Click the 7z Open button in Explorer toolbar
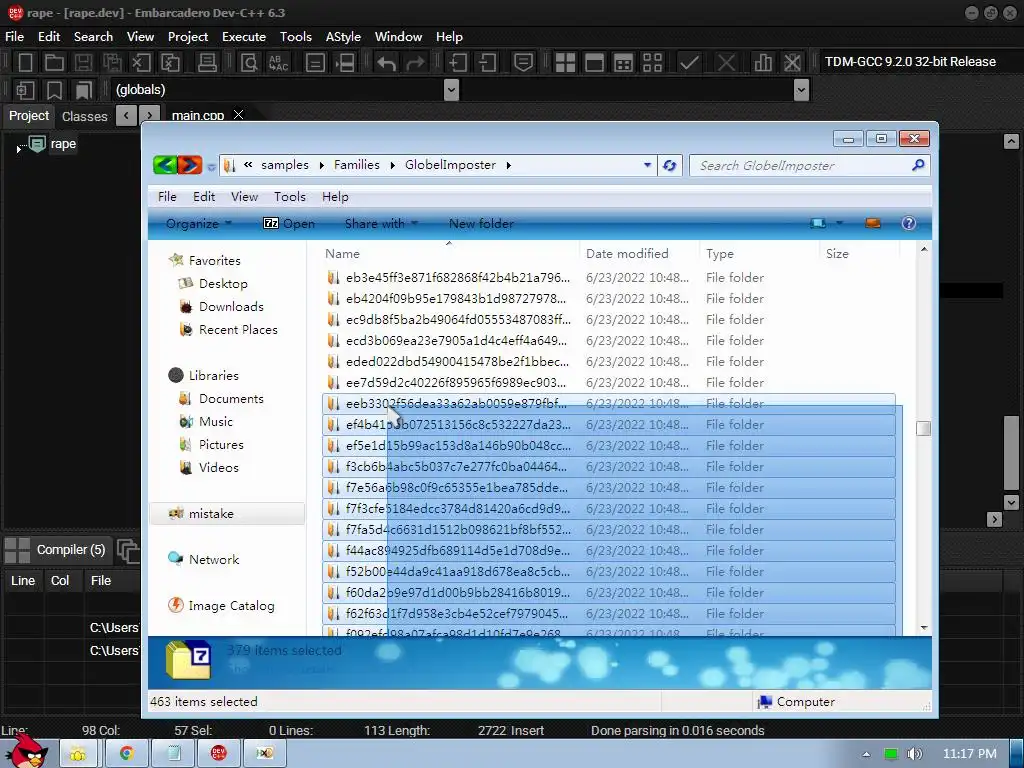The height and width of the screenshot is (768, 1024). tap(289, 223)
